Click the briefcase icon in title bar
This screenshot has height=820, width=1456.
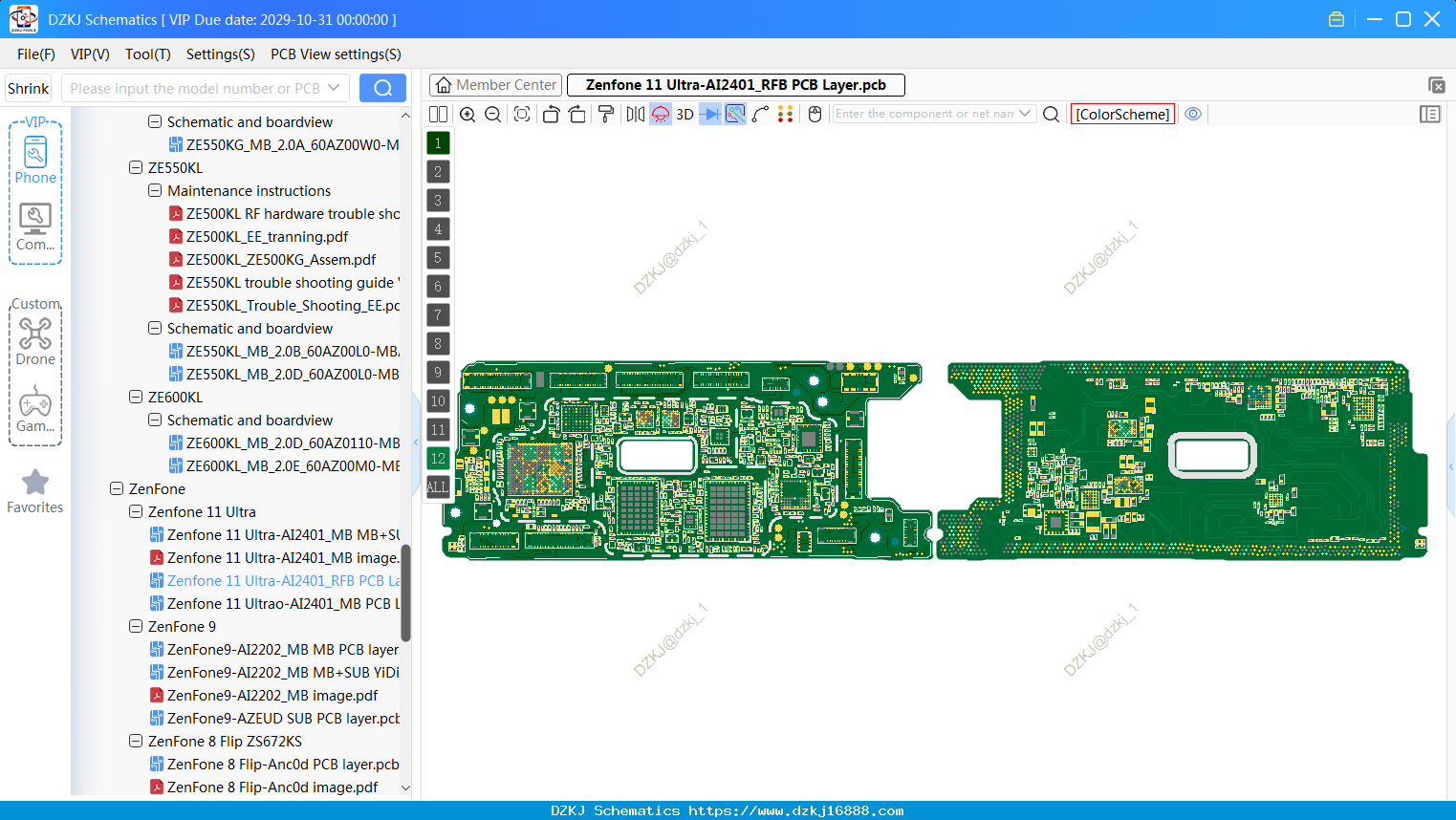tap(1336, 19)
